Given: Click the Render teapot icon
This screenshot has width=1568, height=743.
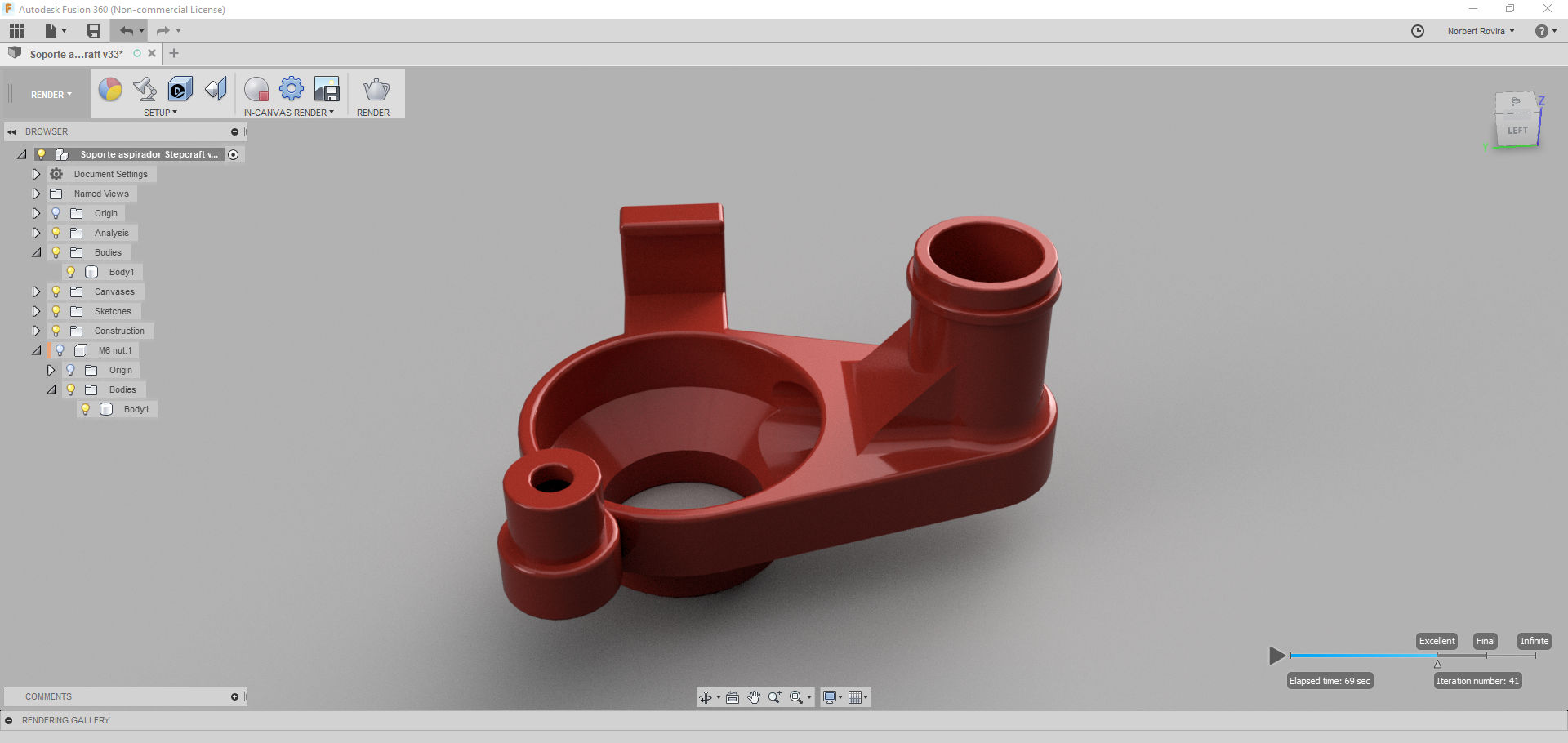Looking at the screenshot, I should tap(376, 89).
